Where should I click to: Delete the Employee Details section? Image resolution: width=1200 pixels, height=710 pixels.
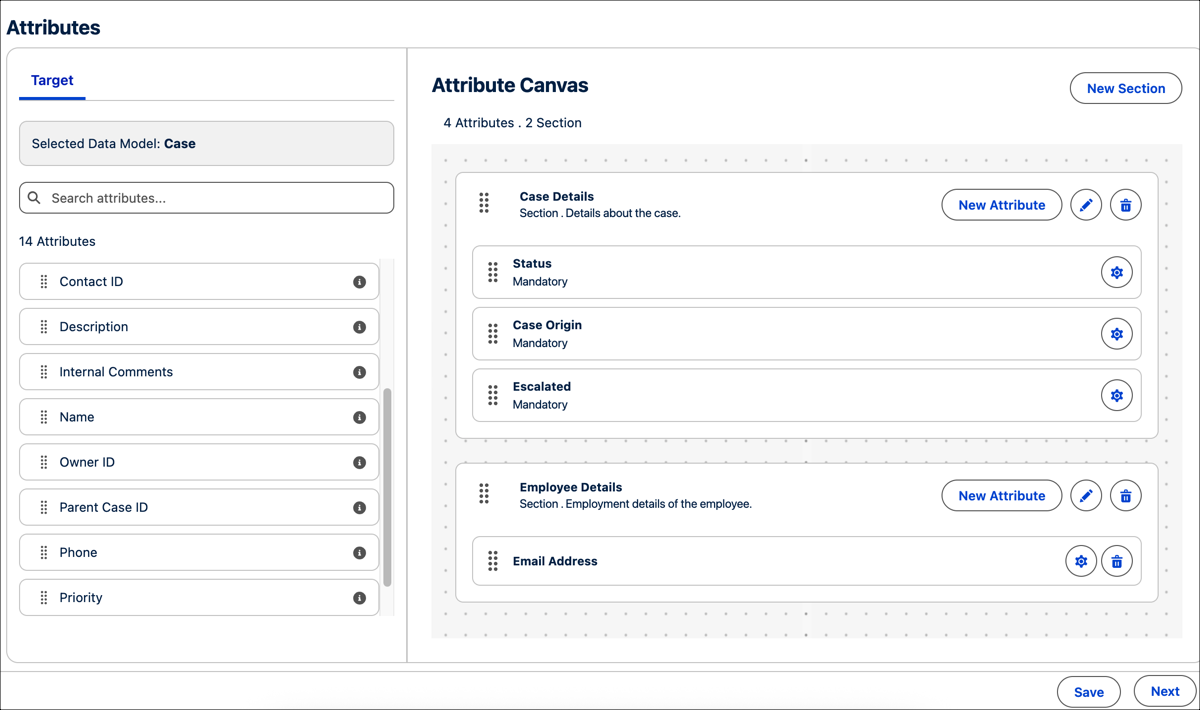[x=1126, y=496]
